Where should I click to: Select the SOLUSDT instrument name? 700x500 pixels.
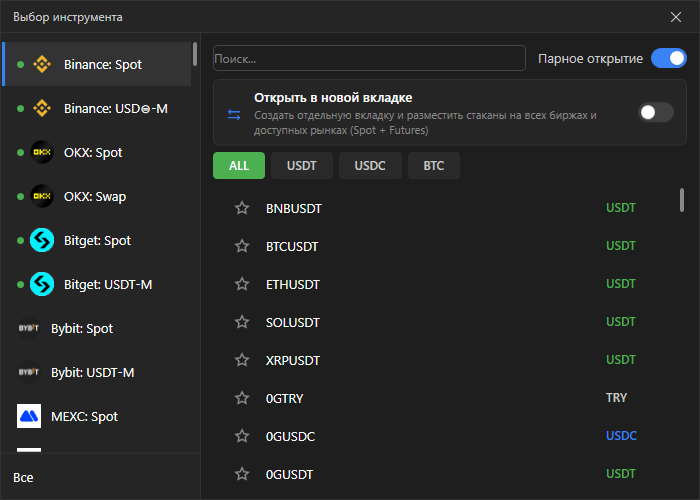click(x=293, y=322)
